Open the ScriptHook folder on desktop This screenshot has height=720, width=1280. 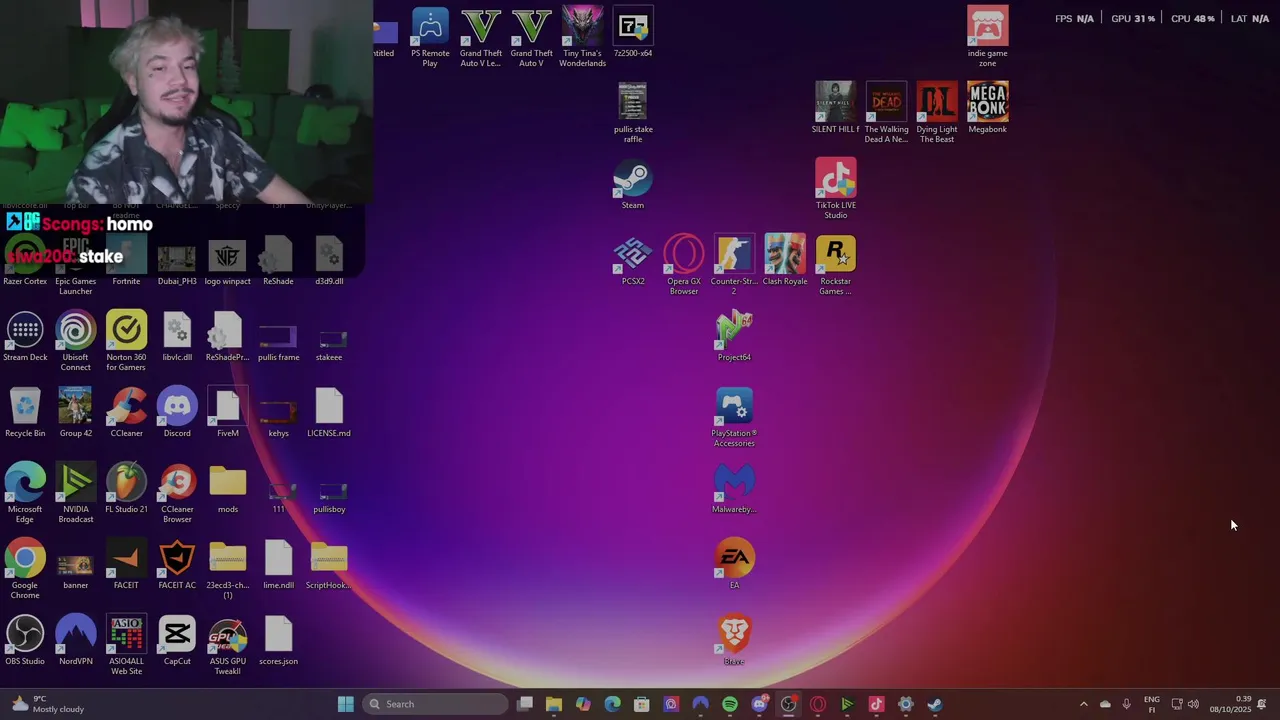point(329,565)
